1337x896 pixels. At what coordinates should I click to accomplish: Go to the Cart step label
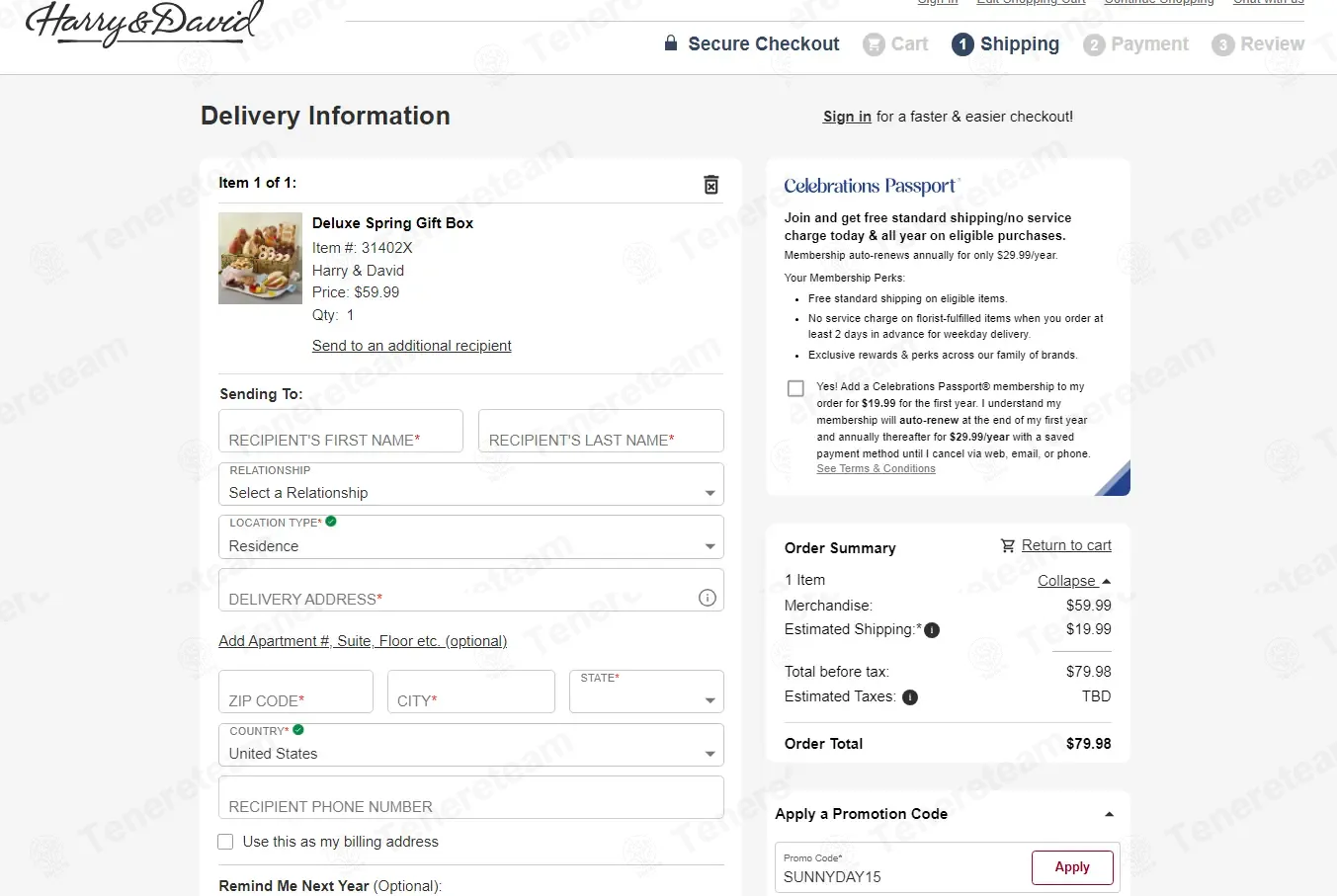(909, 44)
